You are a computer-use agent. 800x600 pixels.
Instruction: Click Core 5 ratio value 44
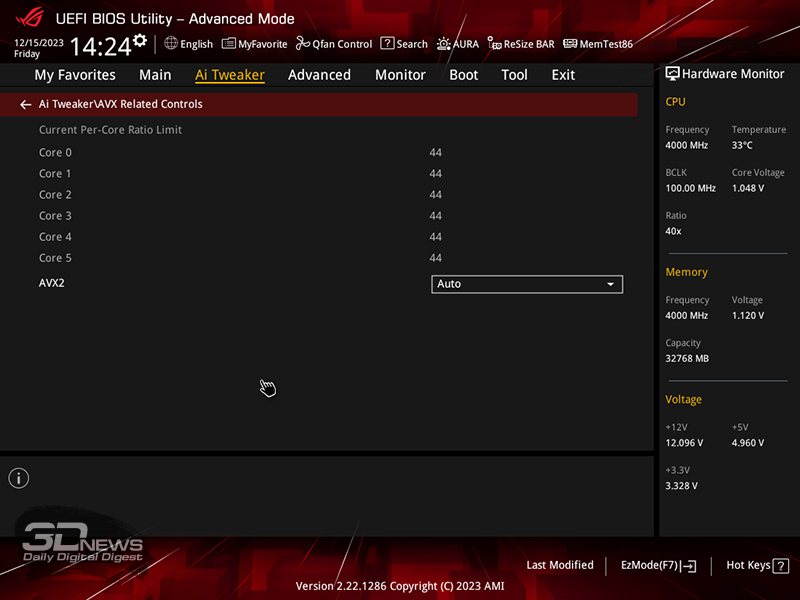coord(435,258)
